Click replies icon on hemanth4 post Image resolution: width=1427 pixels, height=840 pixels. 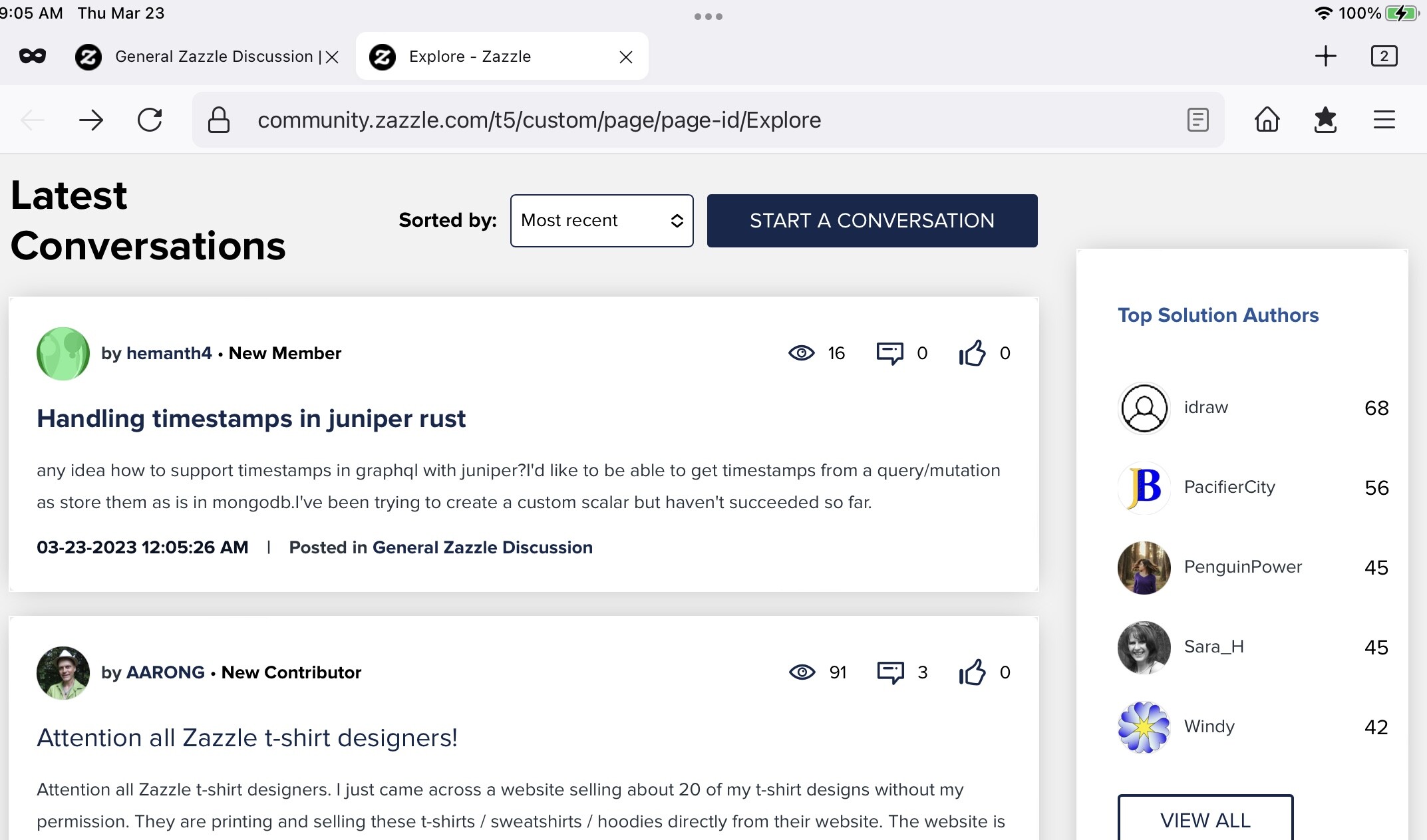pos(889,353)
